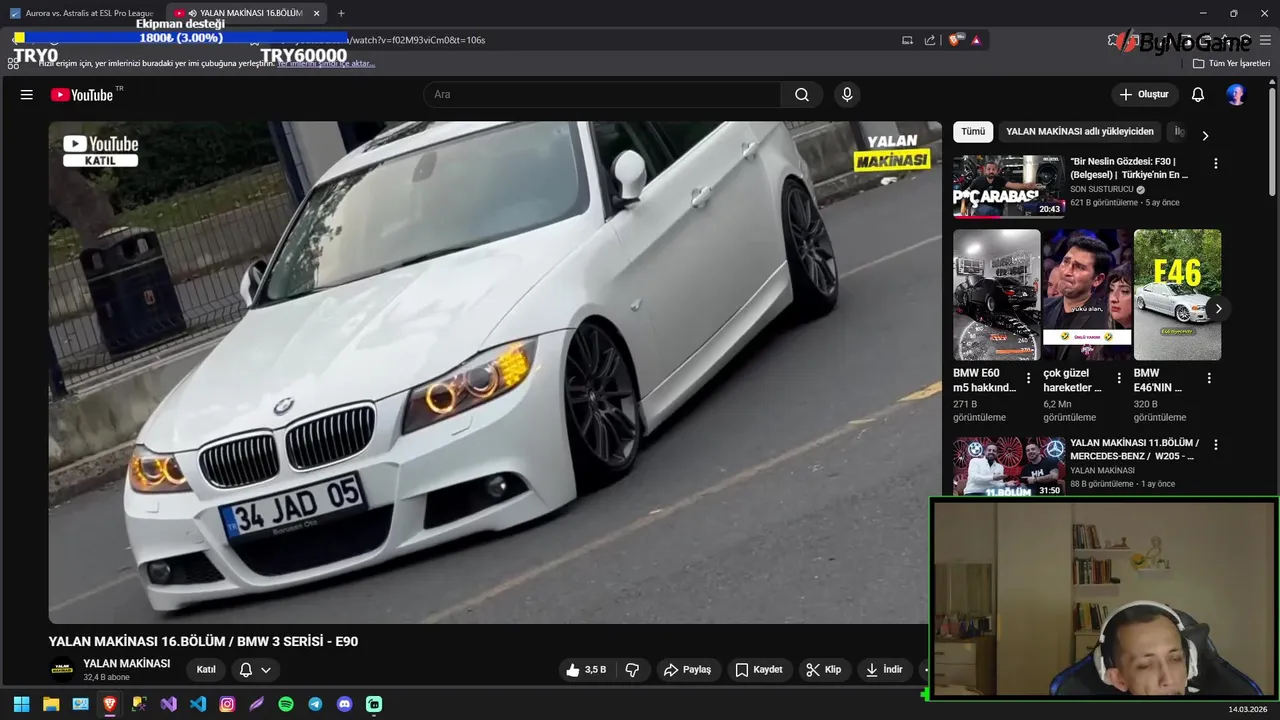
Task: Open Windows Start menu
Action: pos(21,704)
